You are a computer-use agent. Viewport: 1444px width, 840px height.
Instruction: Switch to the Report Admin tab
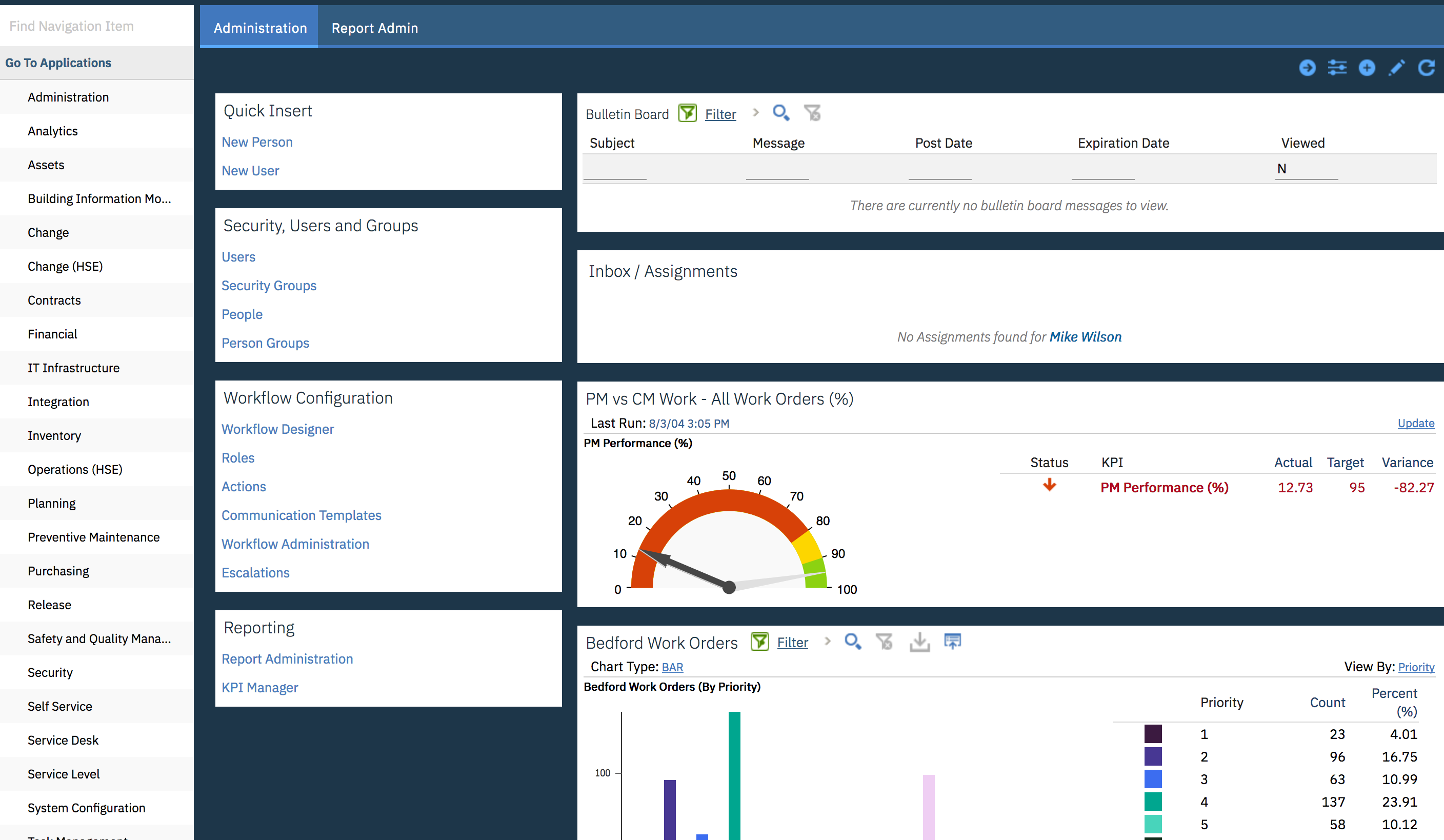(375, 28)
